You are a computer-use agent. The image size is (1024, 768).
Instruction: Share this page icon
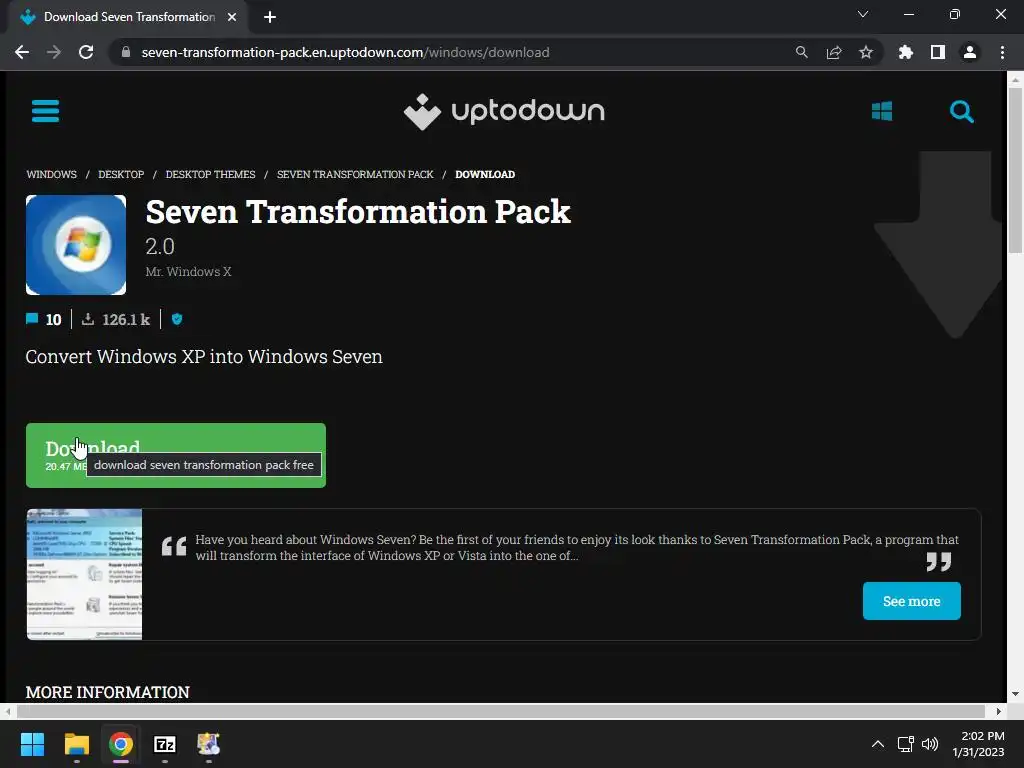point(833,52)
